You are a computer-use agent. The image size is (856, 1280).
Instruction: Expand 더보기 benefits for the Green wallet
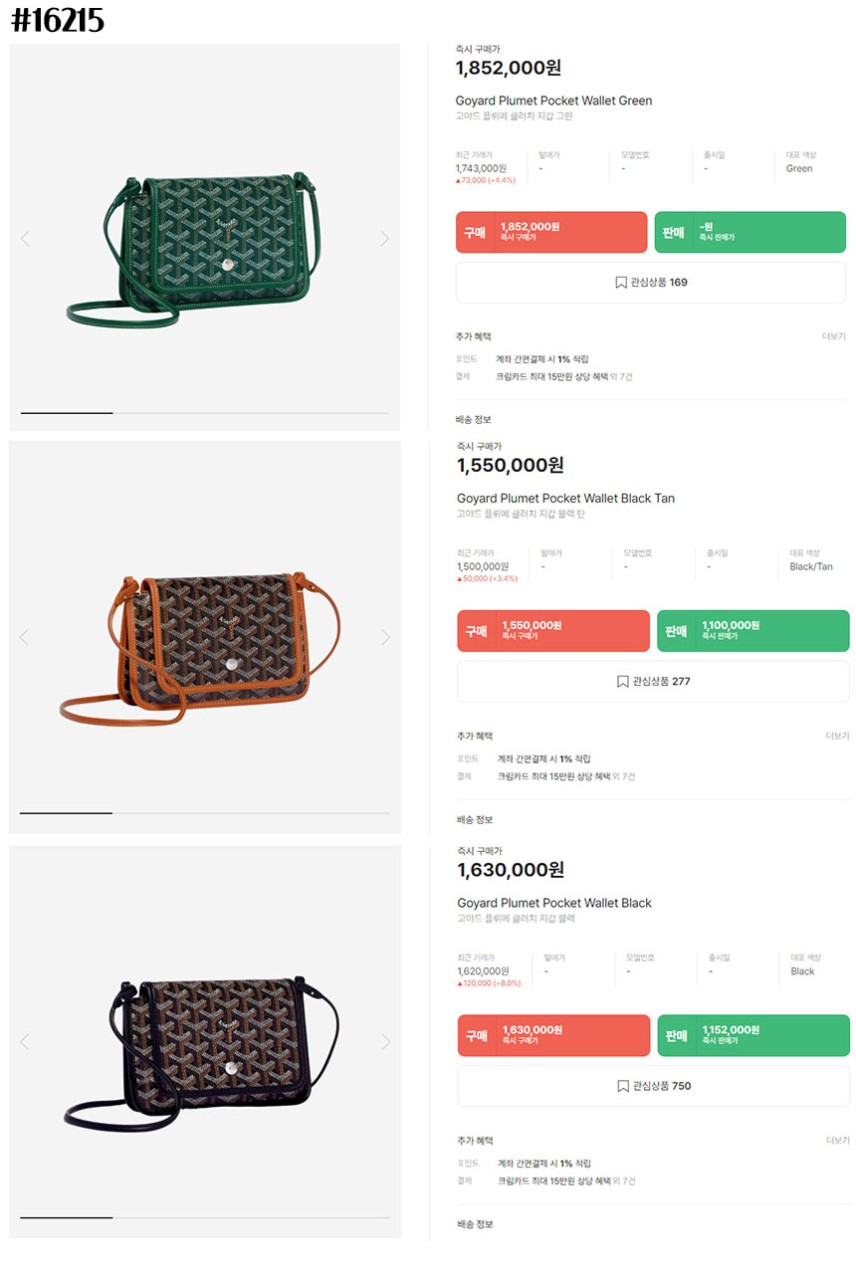(x=834, y=337)
